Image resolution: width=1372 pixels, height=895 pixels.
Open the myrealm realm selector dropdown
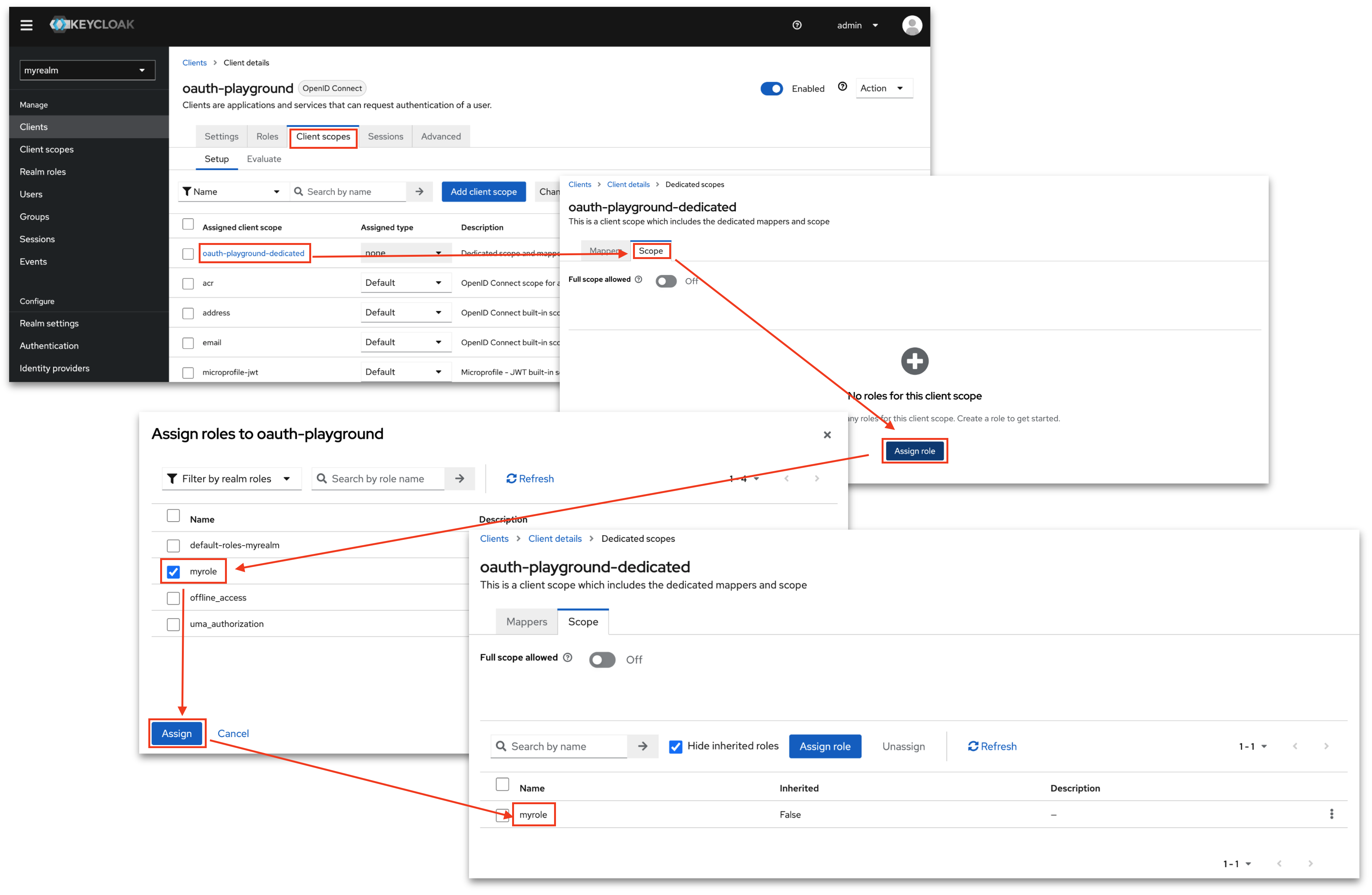pos(87,70)
